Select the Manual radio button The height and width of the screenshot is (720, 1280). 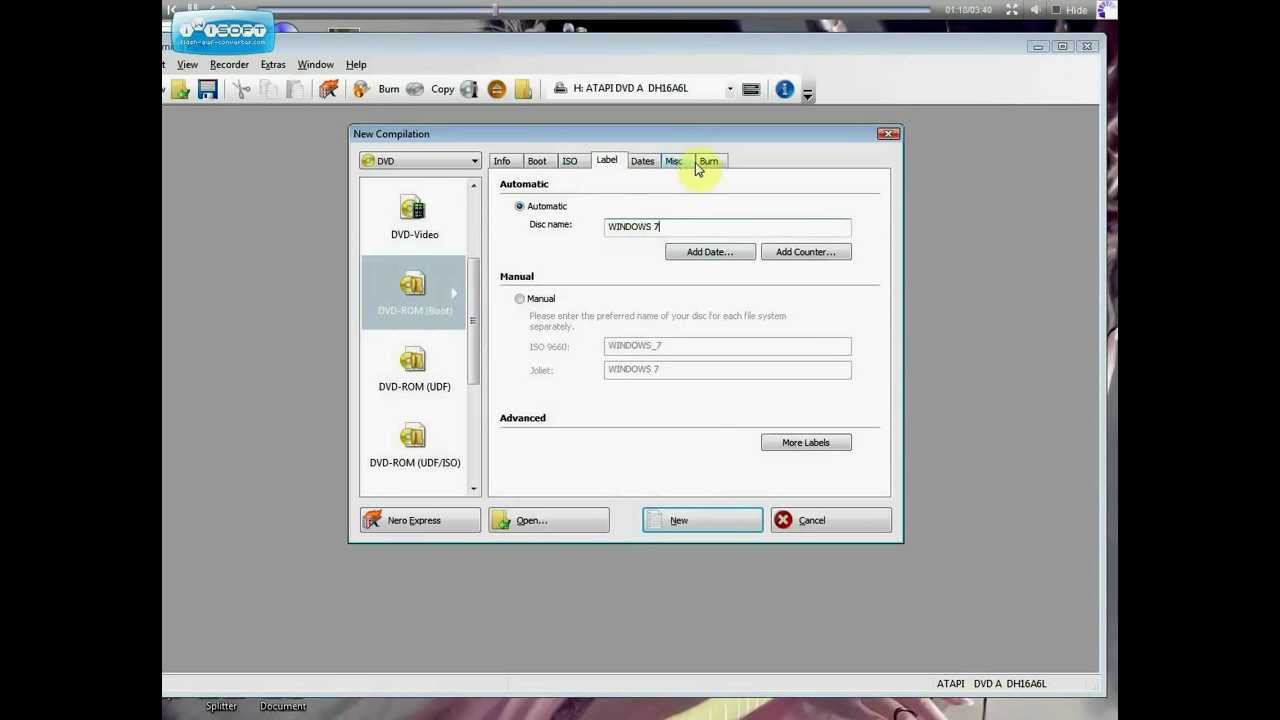click(519, 299)
